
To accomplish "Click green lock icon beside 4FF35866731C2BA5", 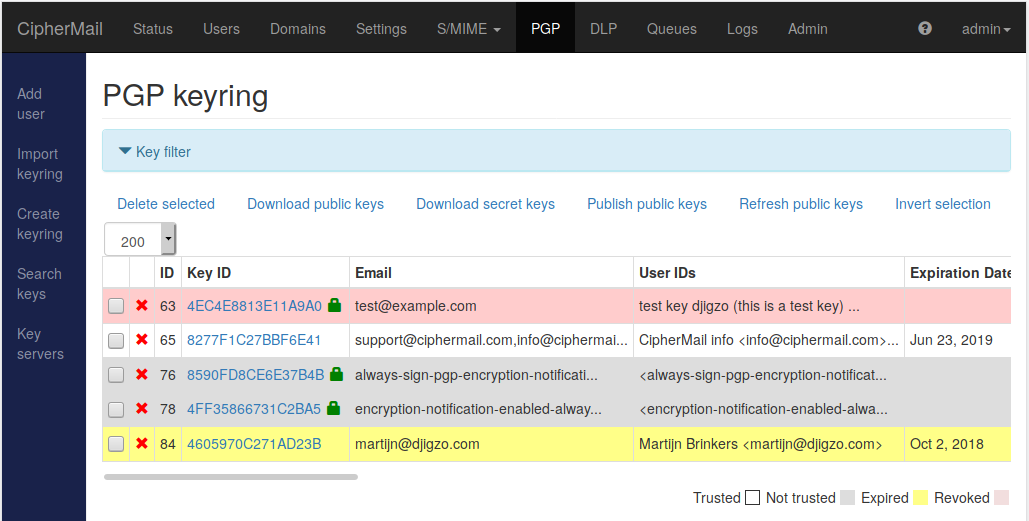I will [333, 408].
